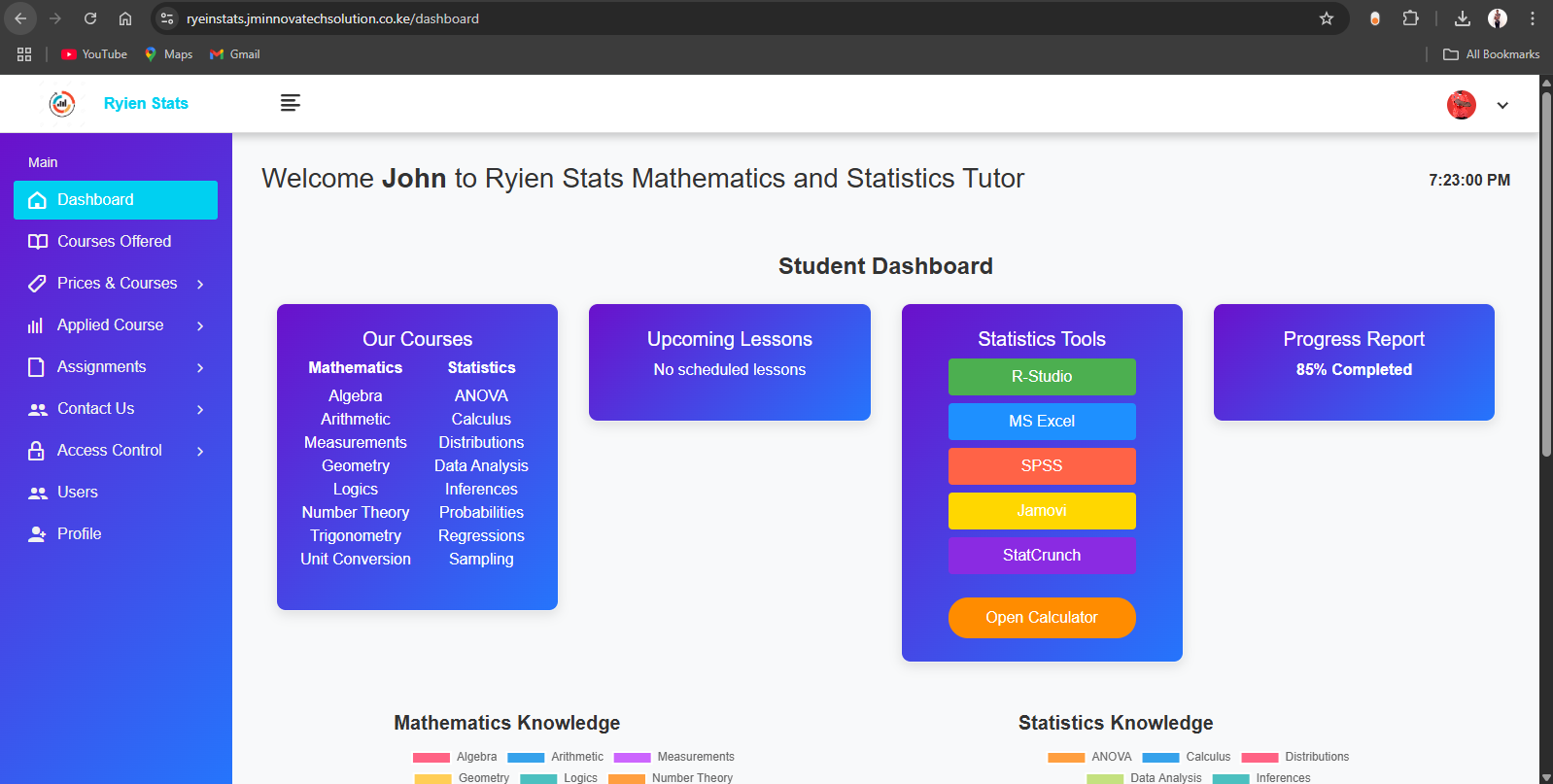The image size is (1553, 784).
Task: Select Contact Us in the sidebar
Action: (x=95, y=409)
